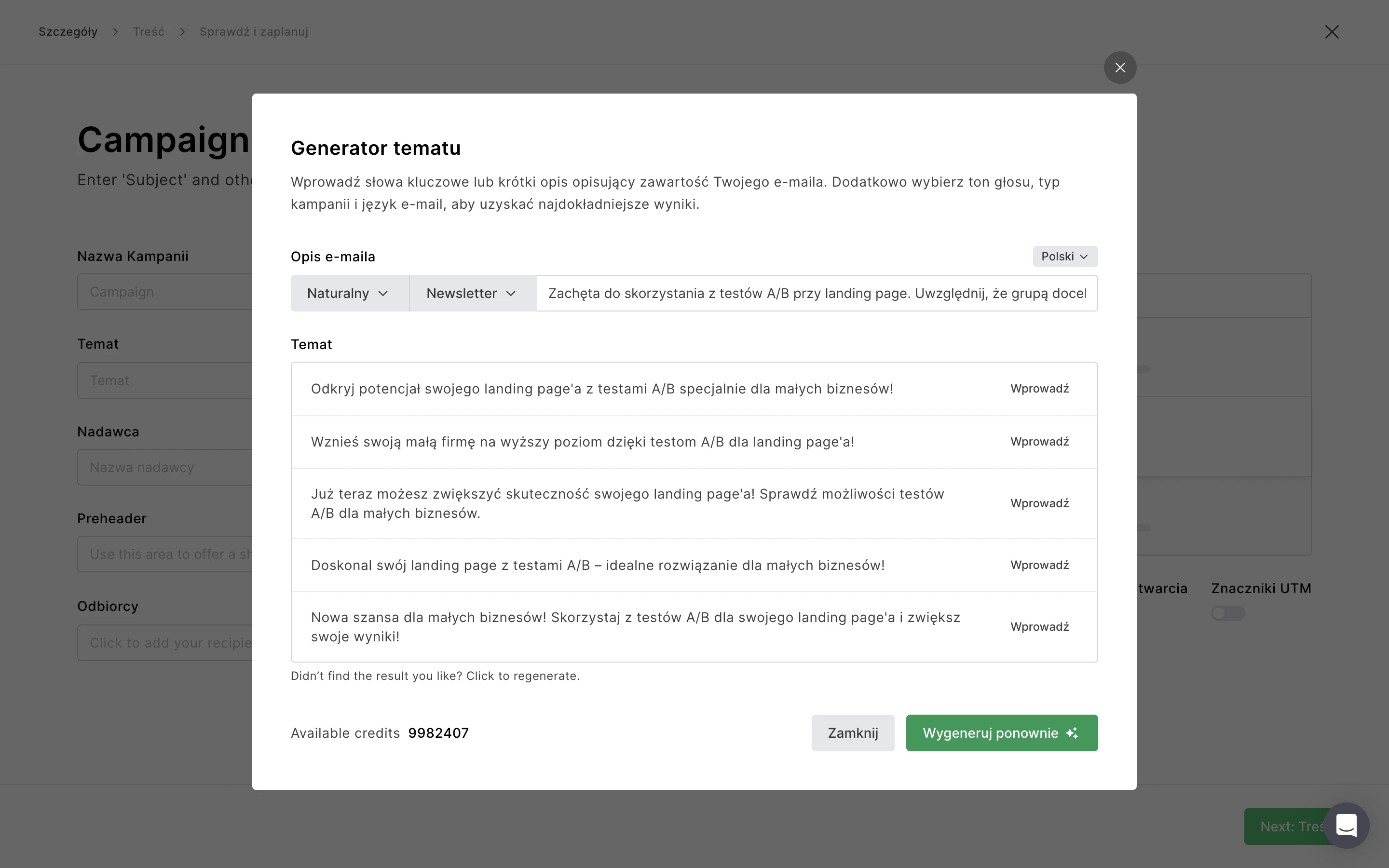The height and width of the screenshot is (868, 1389).
Task: Expand the Naturalny tone dropdown
Action: (x=349, y=293)
